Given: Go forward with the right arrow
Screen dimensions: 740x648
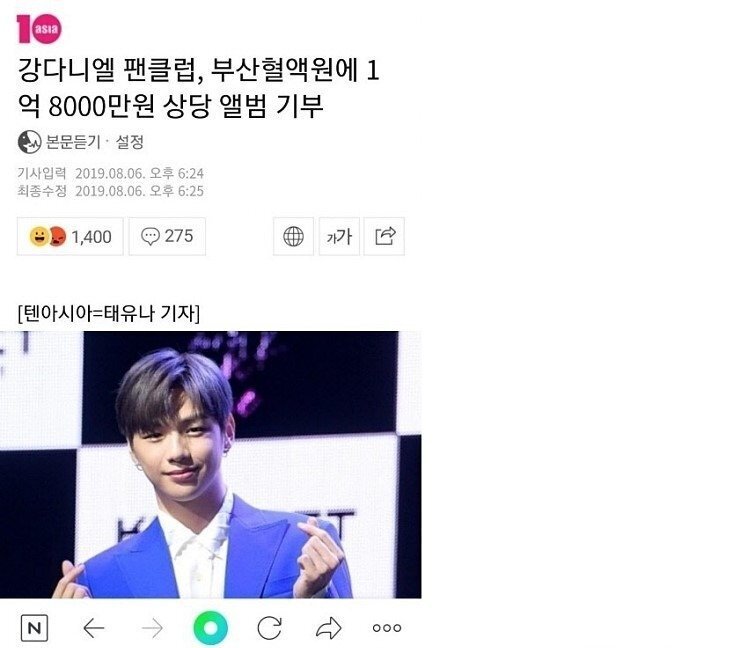Looking at the screenshot, I should click(x=152, y=628).
